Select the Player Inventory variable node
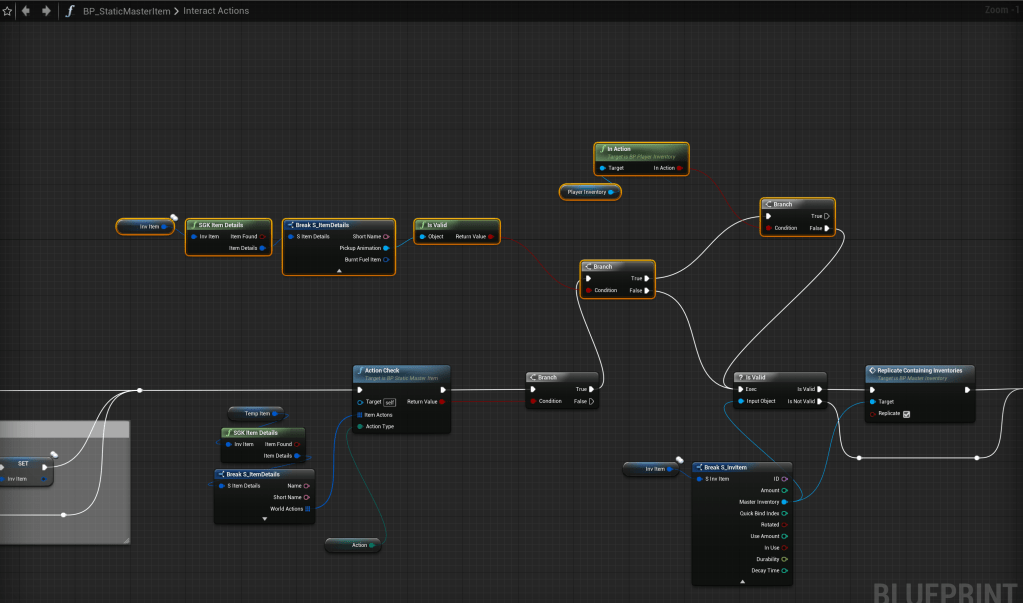The height and width of the screenshot is (603, 1023). 588,192
